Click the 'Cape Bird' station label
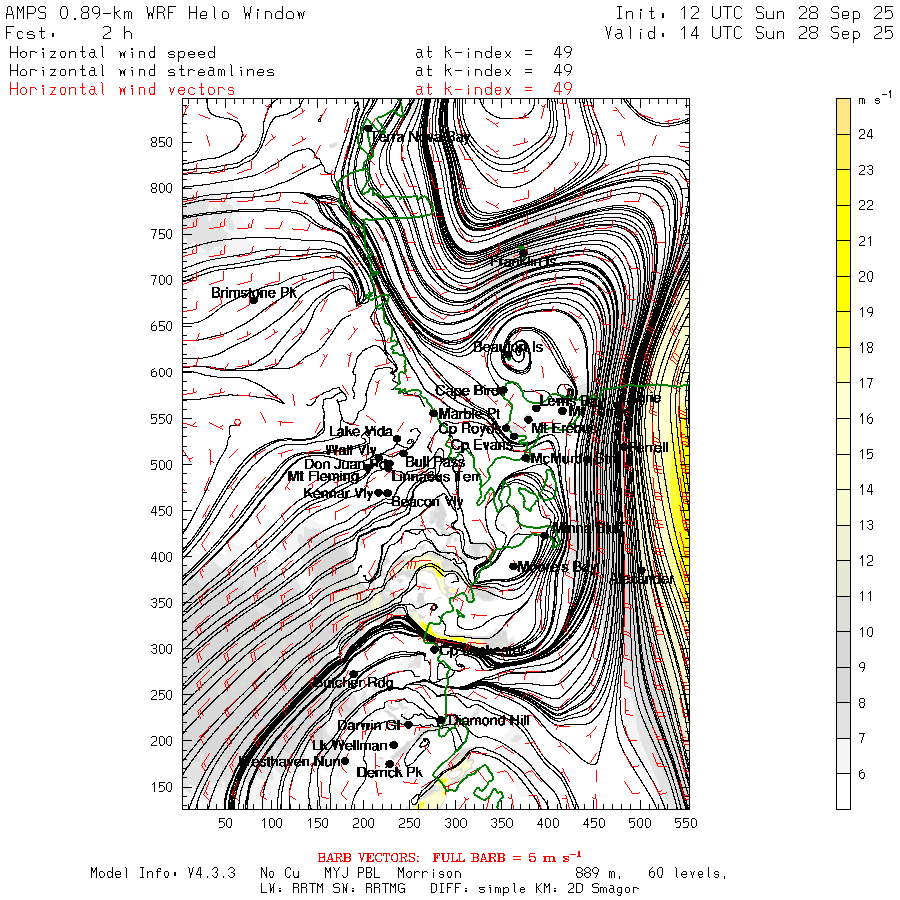 point(467,391)
